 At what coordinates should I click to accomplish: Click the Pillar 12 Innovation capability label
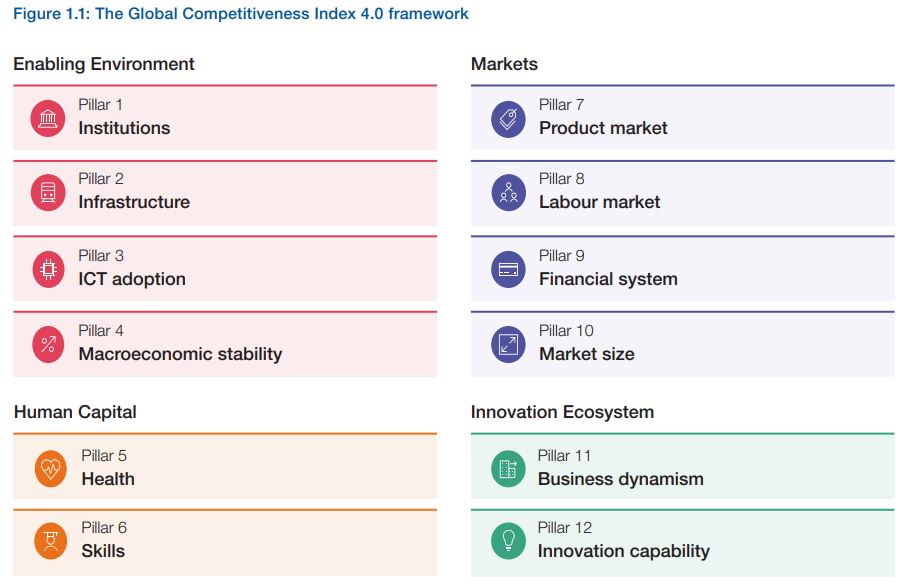pos(624,540)
